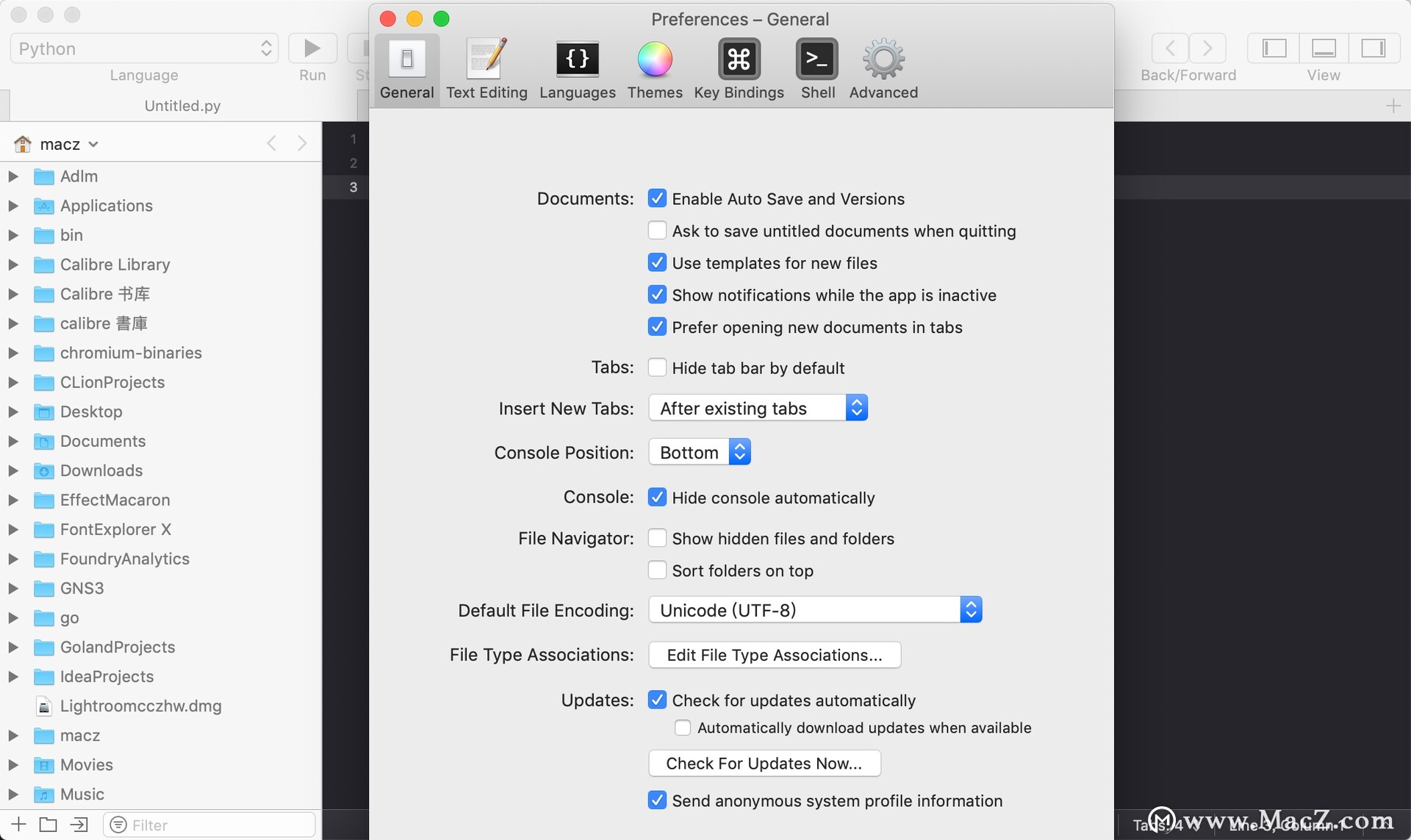The image size is (1411, 840).
Task: Open the General preferences pane
Action: coord(406,70)
